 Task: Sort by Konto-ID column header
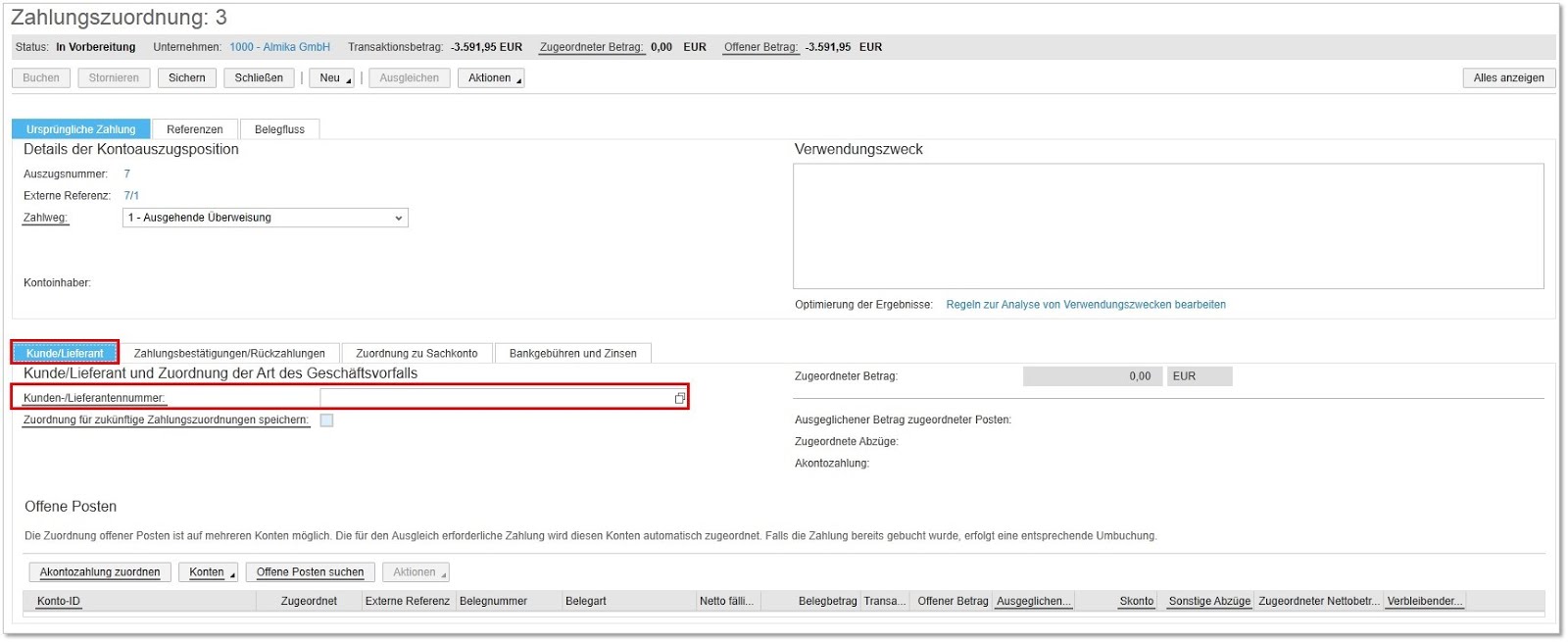[x=59, y=602]
